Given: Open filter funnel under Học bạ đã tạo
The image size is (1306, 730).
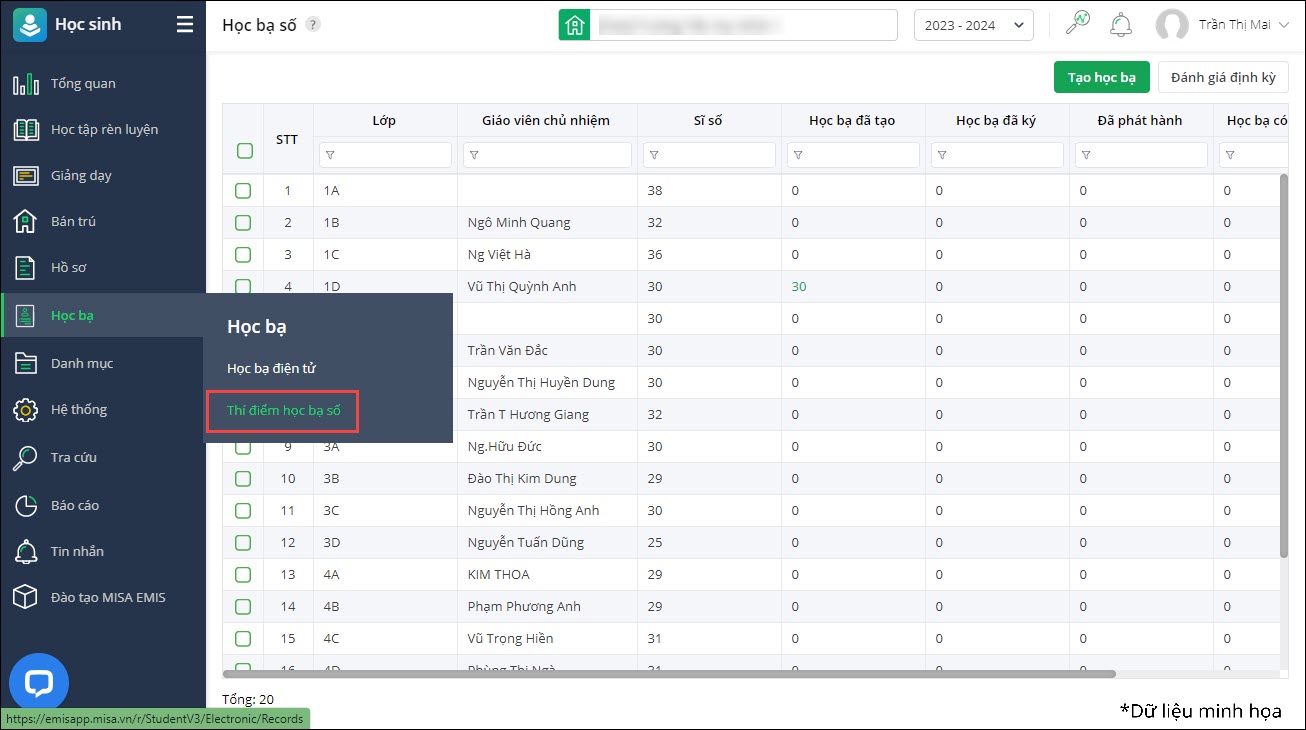Looking at the screenshot, I should tap(798, 155).
